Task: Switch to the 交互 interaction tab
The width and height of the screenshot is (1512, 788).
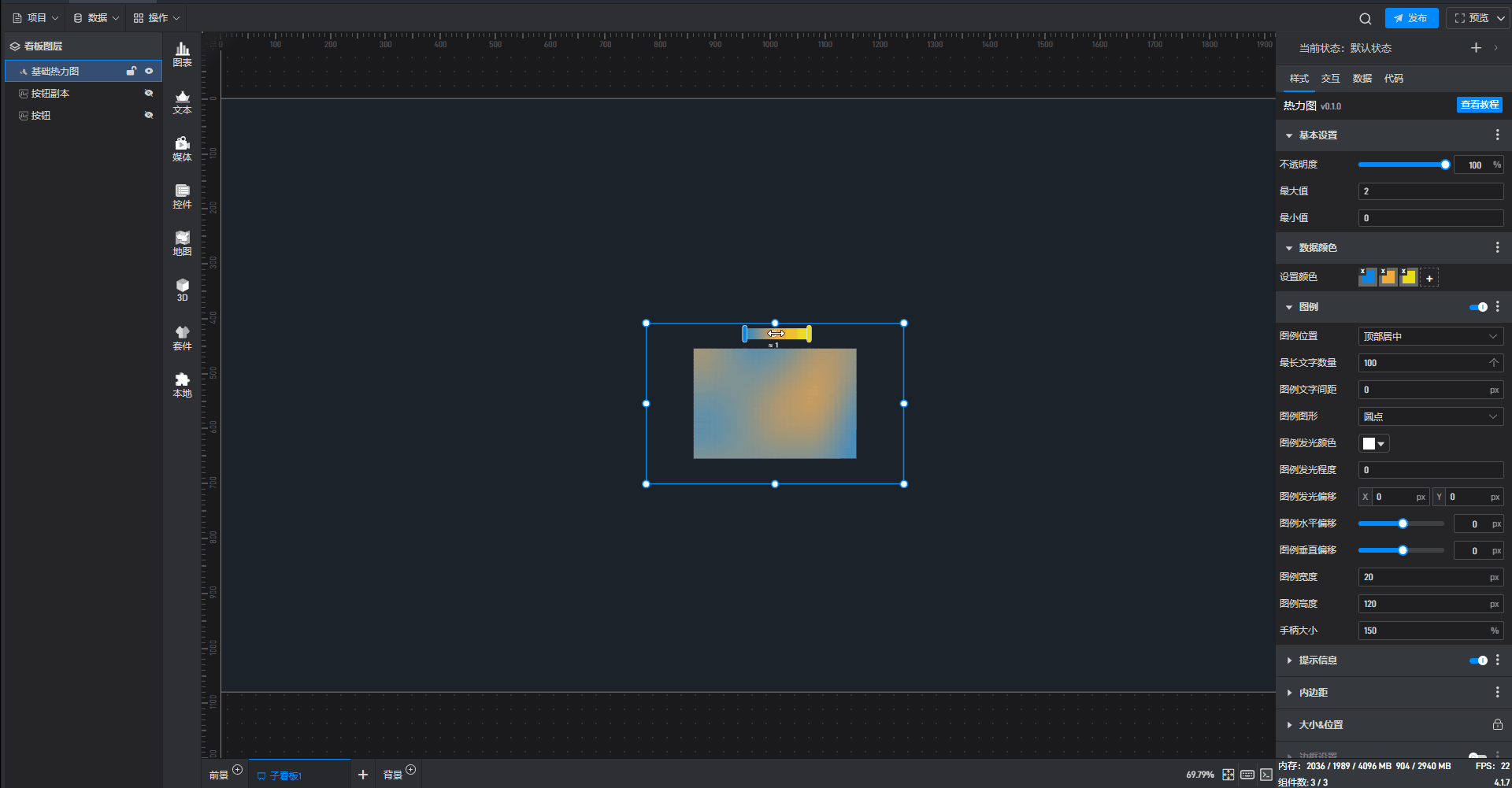Action: (x=1330, y=79)
